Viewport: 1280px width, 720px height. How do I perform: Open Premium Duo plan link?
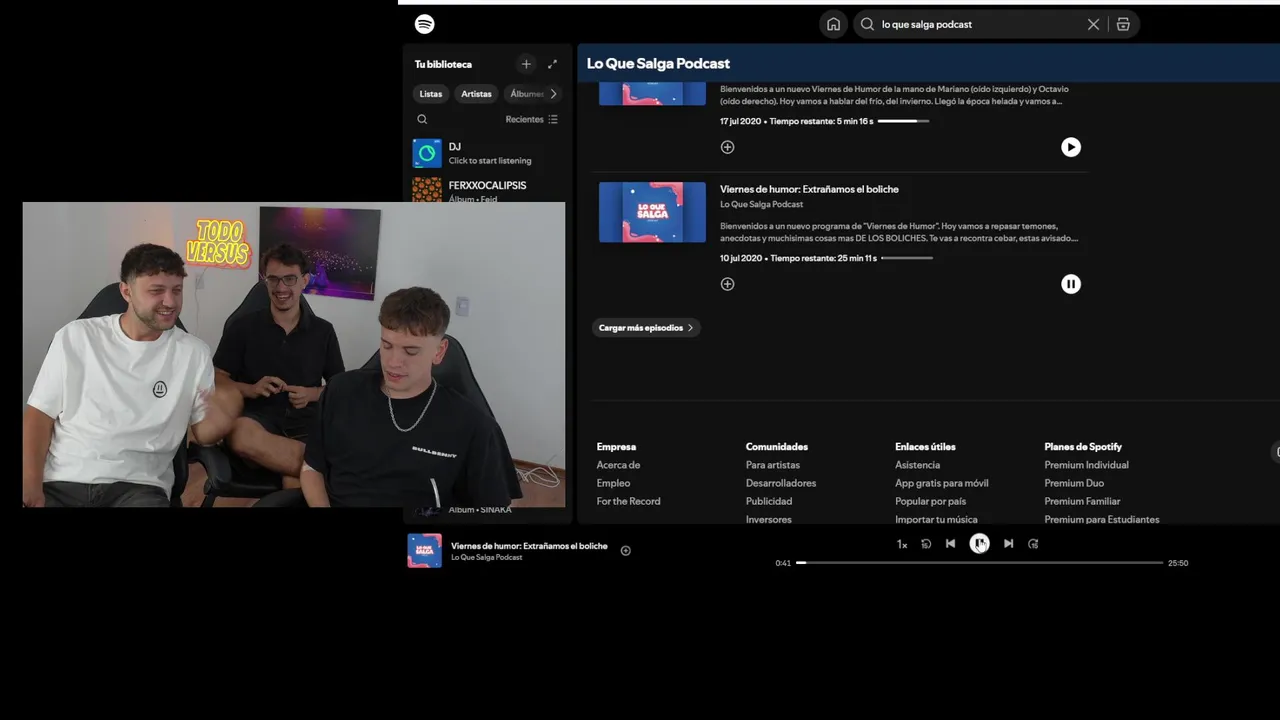(1074, 483)
